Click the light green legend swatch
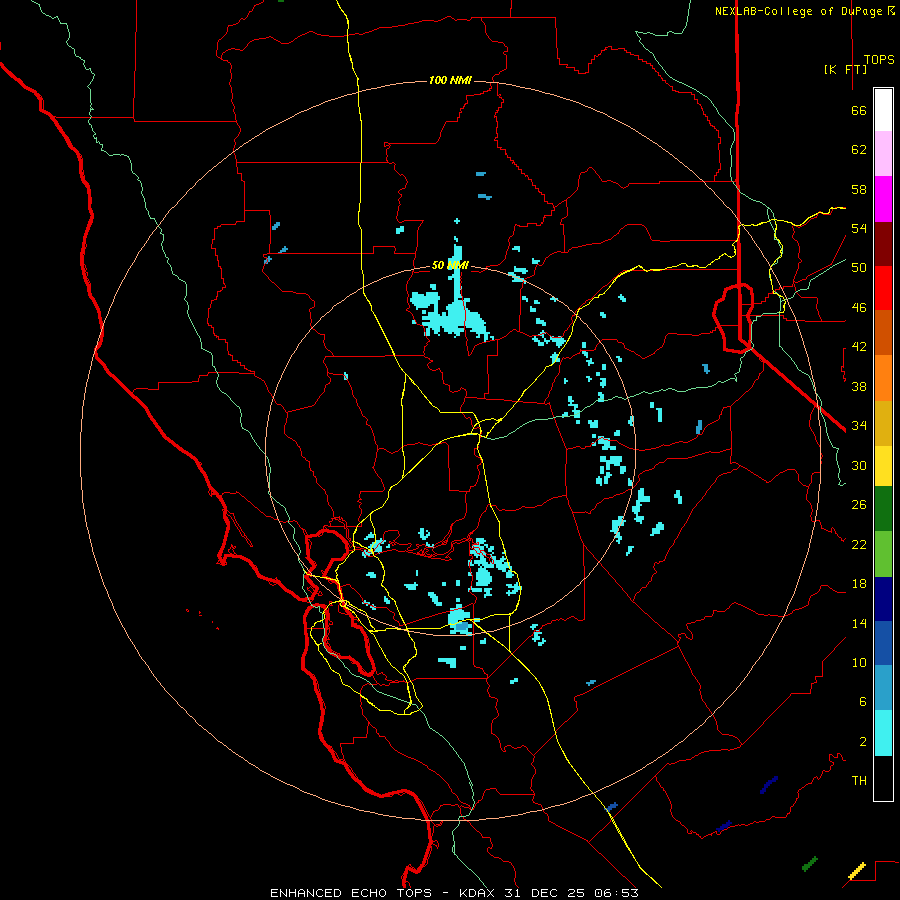Viewport: 900px width, 900px height. point(883,554)
